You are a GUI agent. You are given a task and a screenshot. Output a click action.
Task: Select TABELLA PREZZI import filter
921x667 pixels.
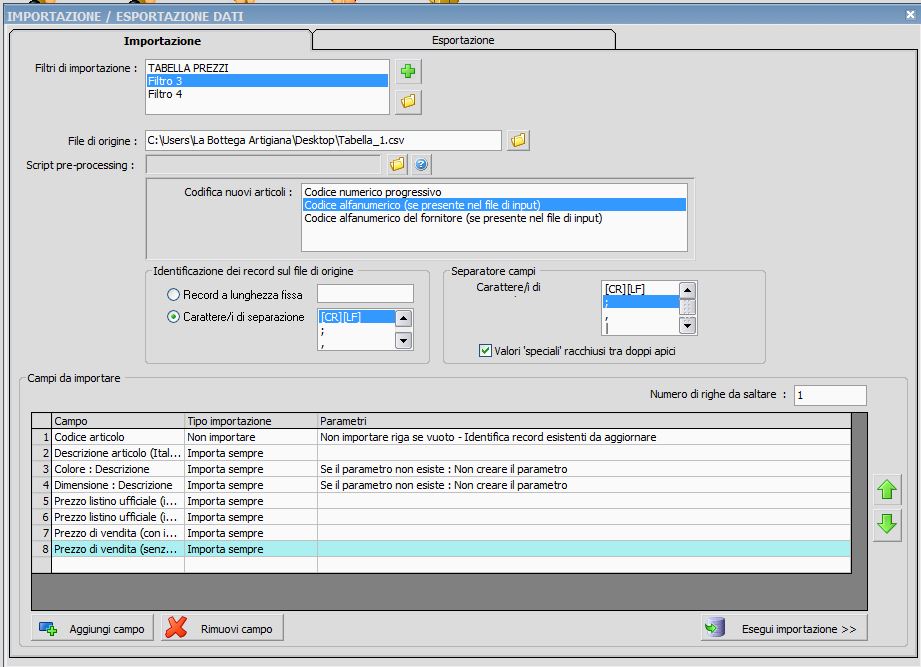click(x=267, y=68)
